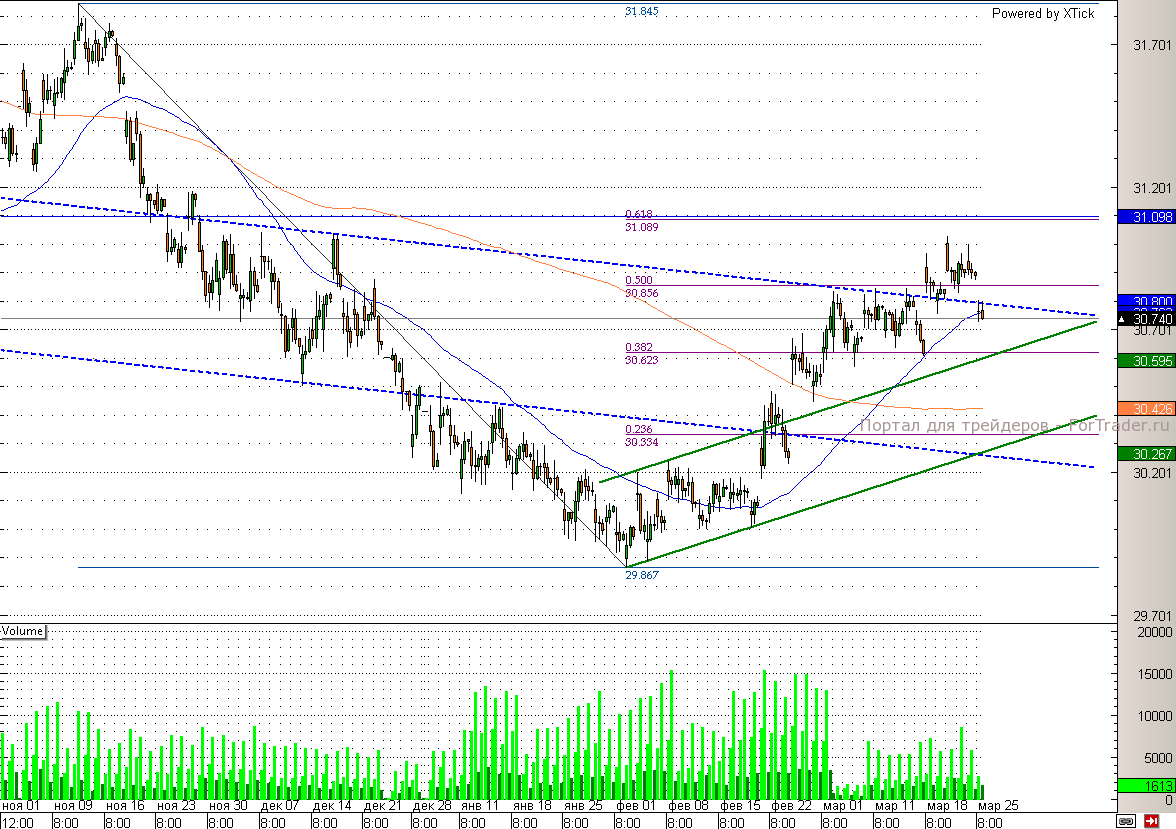
Task: Click the 30.201 price axis label
Action: [x=1151, y=473]
